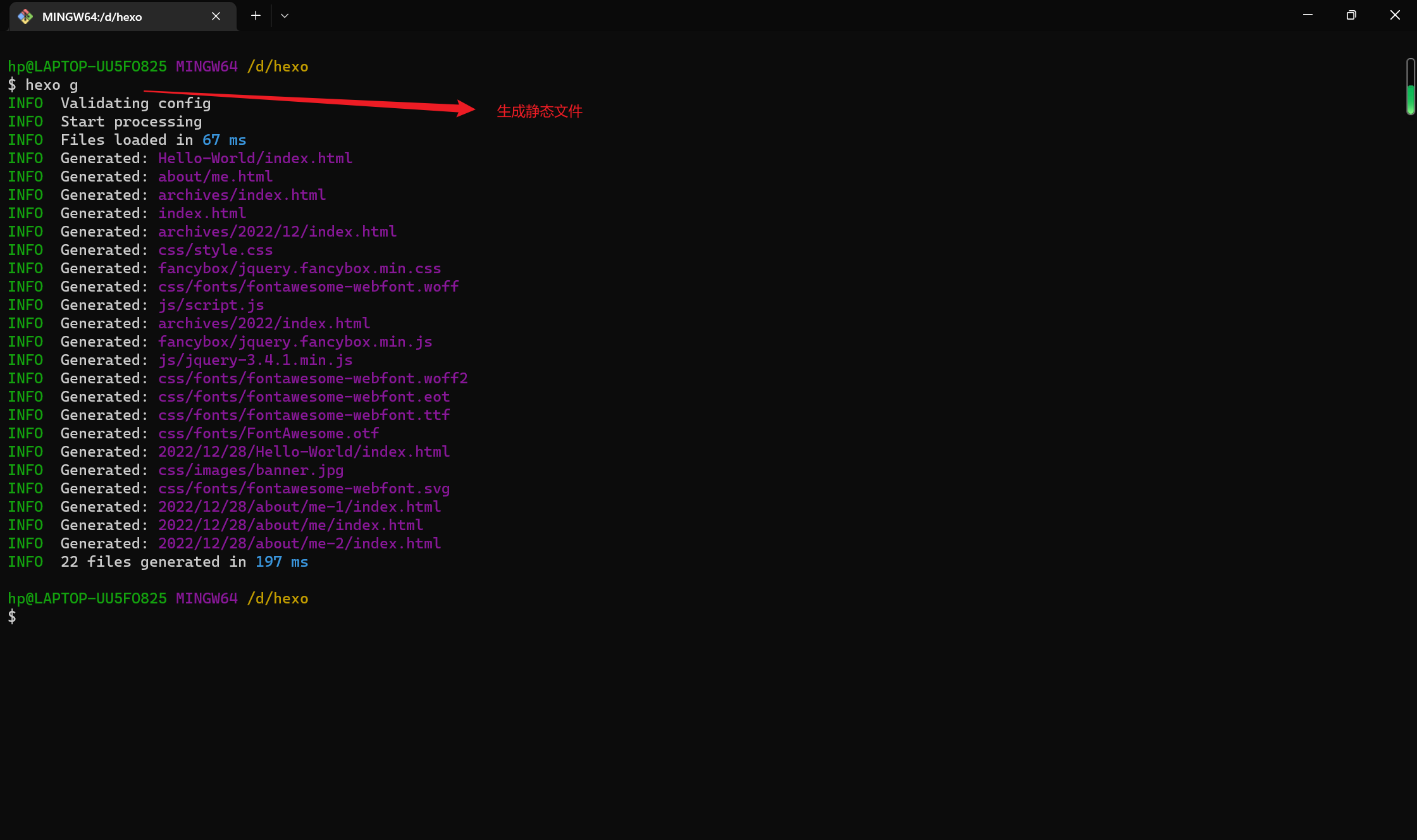Image resolution: width=1417 pixels, height=840 pixels.
Task: Click 'fancybox/jquery.fancybox.min.js' path
Action: [x=295, y=342]
